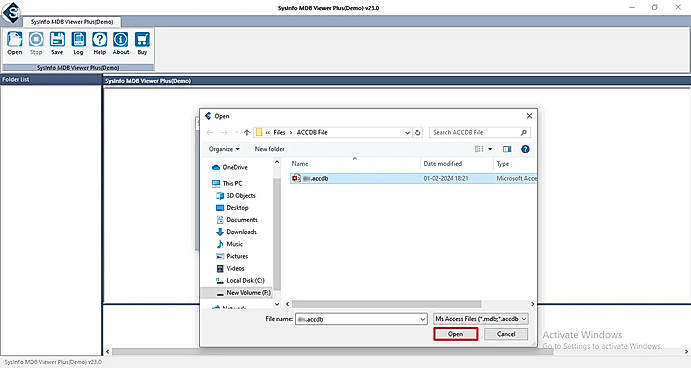Open 3D Objects folder in the sidebar
The image size is (691, 368).
(236, 195)
